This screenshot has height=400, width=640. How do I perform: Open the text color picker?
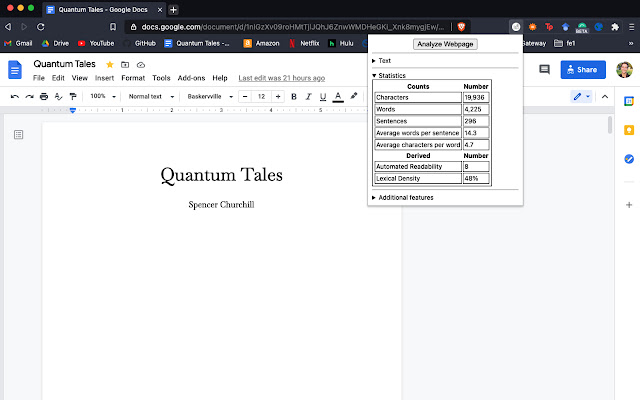pos(338,96)
